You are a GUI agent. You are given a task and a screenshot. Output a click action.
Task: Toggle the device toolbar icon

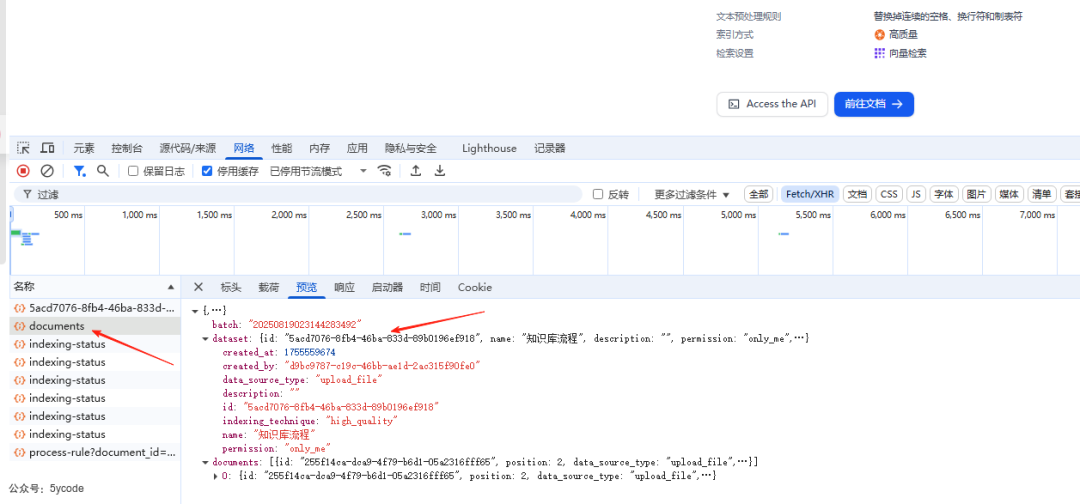click(48, 148)
